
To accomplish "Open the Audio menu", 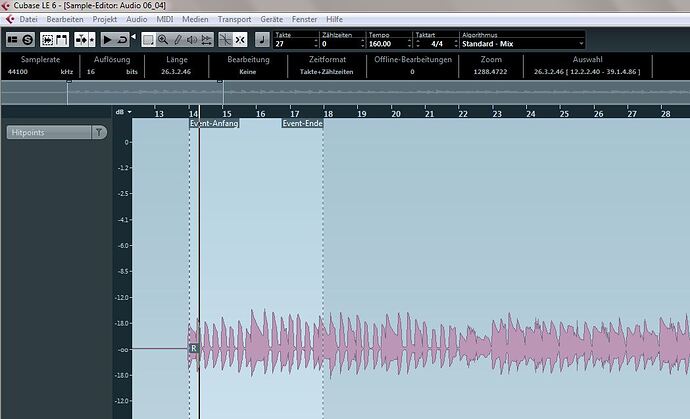I will point(136,19).
